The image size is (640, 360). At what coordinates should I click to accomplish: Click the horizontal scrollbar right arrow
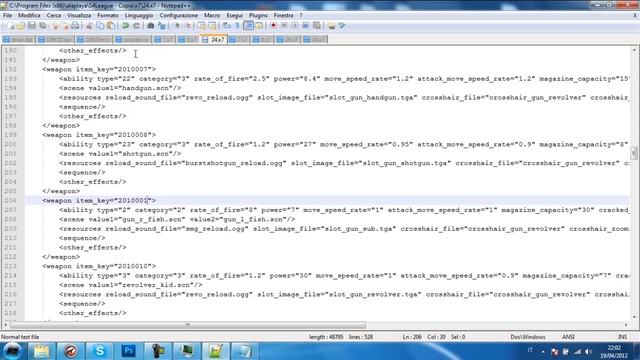coord(626,325)
